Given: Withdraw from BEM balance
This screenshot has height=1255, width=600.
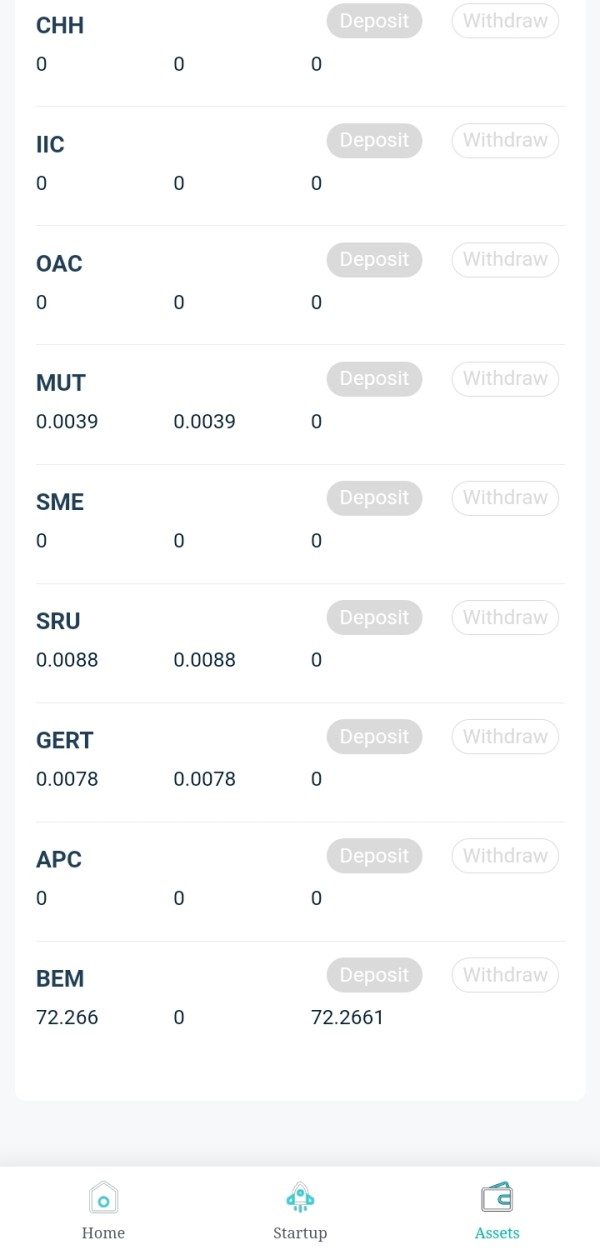Looking at the screenshot, I should [x=505, y=974].
